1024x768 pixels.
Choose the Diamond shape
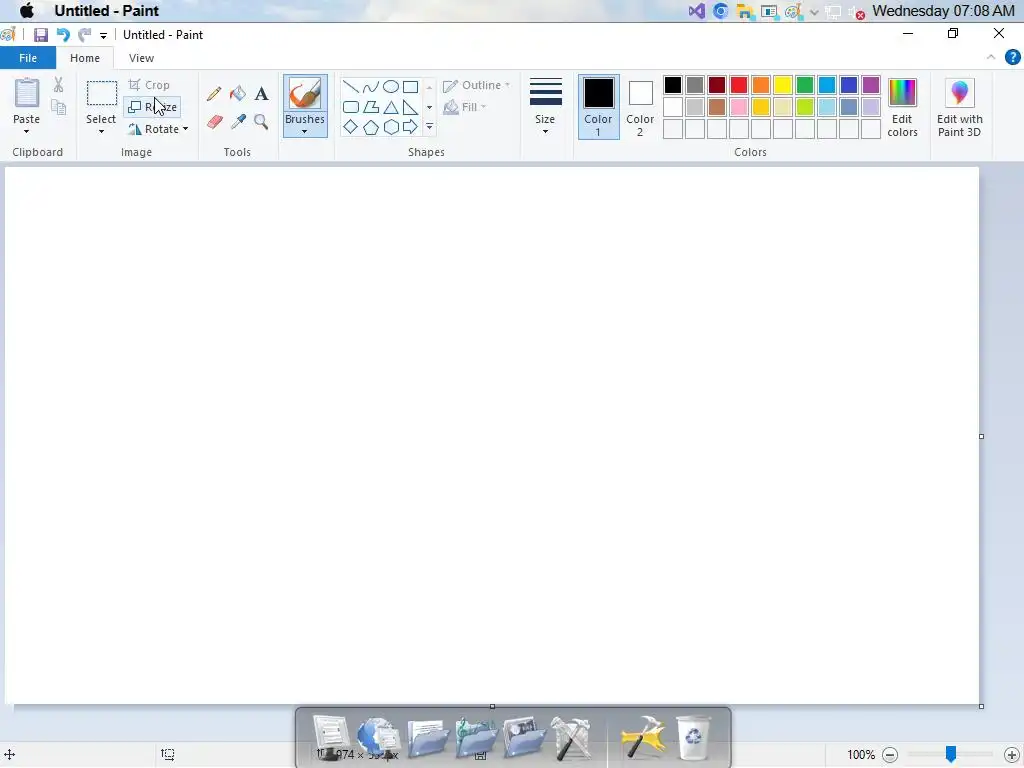tap(351, 127)
